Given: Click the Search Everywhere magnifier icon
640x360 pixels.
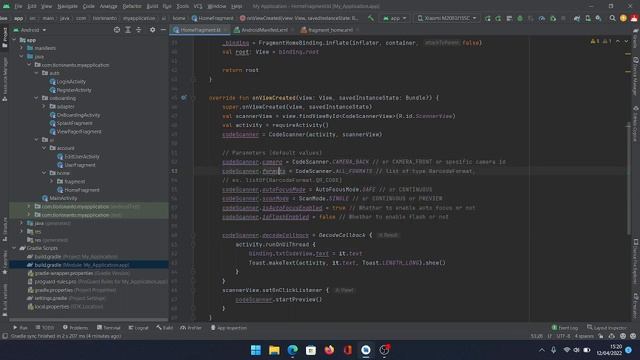Looking at the screenshot, I should click(612, 18).
